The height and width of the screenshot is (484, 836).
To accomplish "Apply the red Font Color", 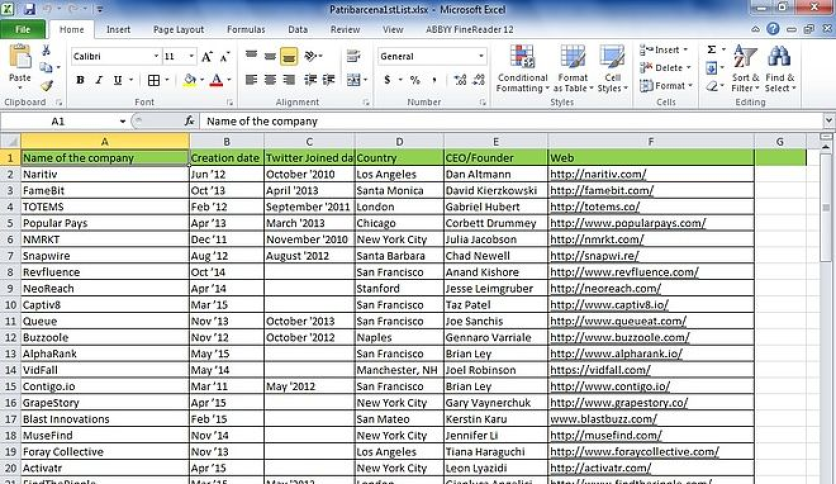I will (x=216, y=80).
